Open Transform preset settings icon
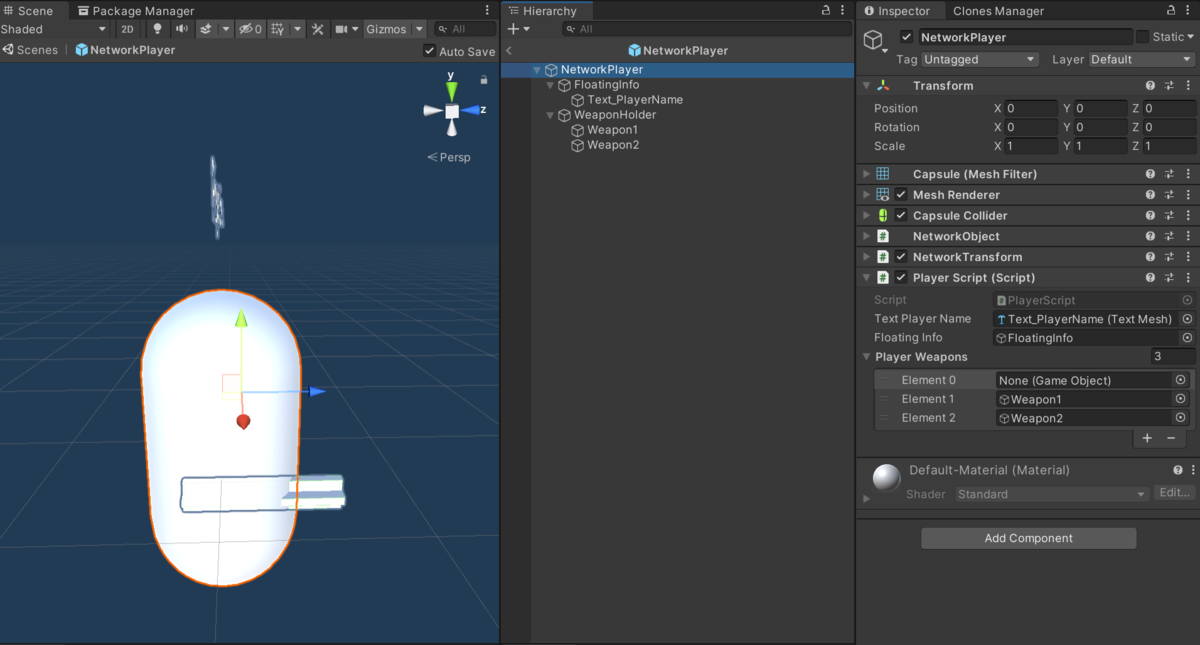1200x645 pixels. (1169, 86)
